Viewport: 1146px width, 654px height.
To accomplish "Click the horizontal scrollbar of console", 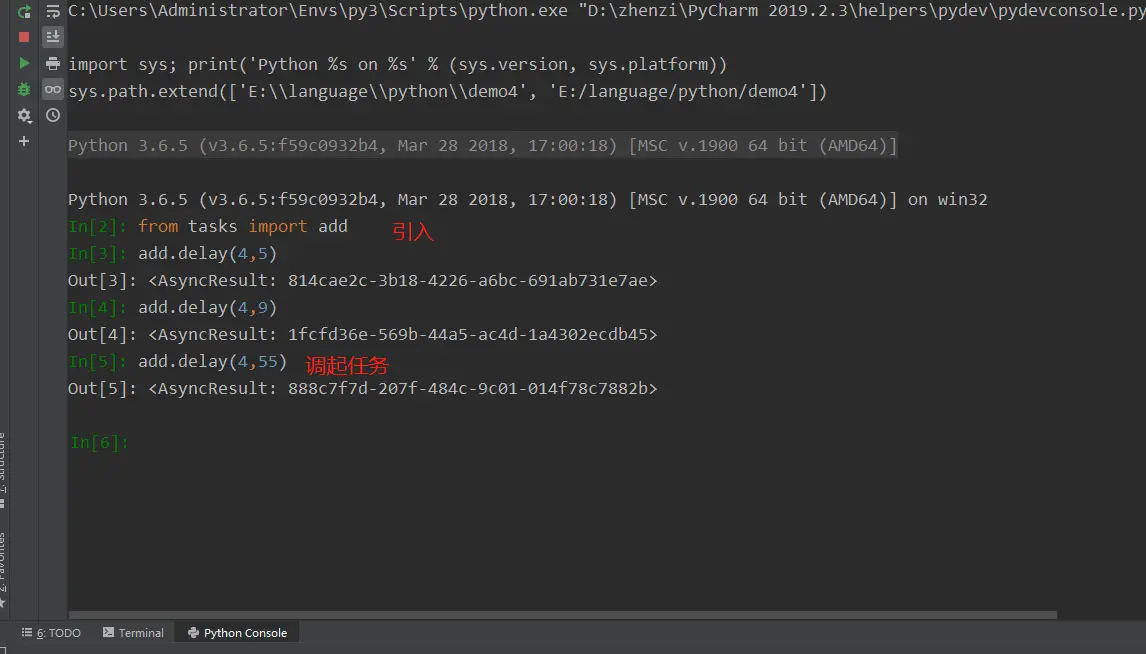I will coord(563,615).
